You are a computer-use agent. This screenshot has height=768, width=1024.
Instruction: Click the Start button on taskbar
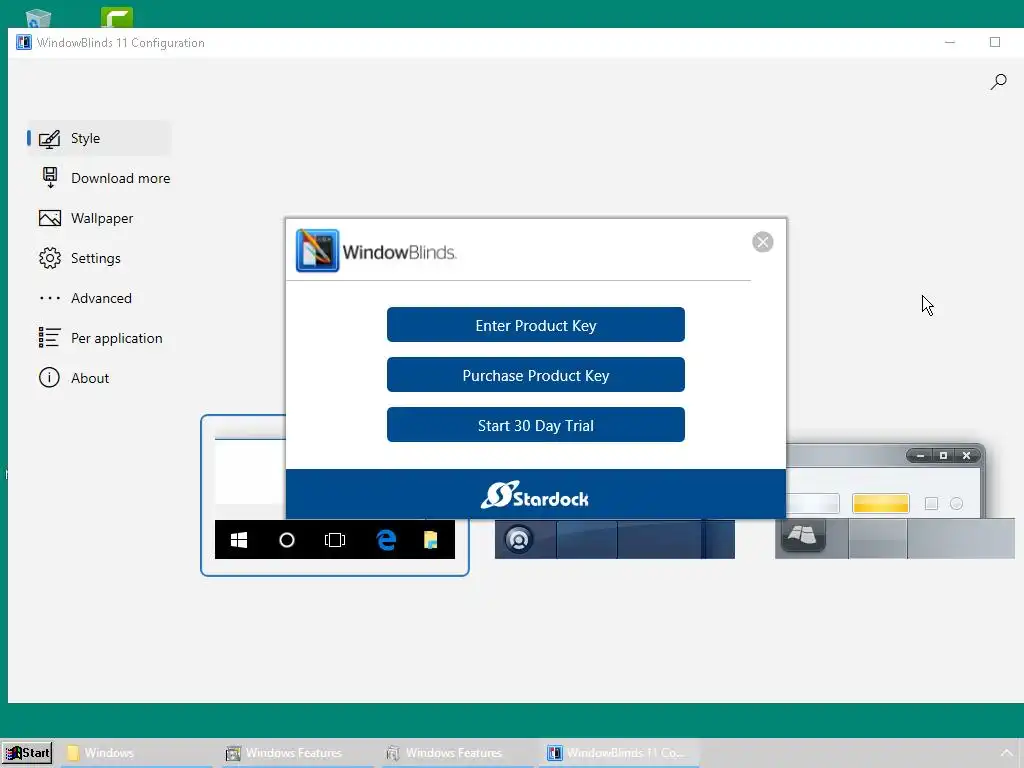tap(27, 753)
